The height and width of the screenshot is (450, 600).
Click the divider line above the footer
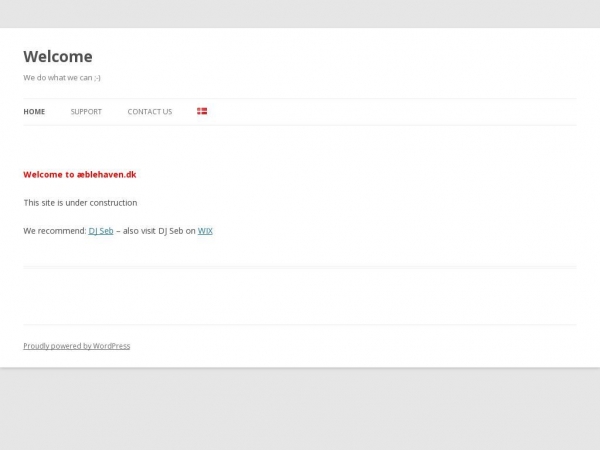[x=300, y=324]
